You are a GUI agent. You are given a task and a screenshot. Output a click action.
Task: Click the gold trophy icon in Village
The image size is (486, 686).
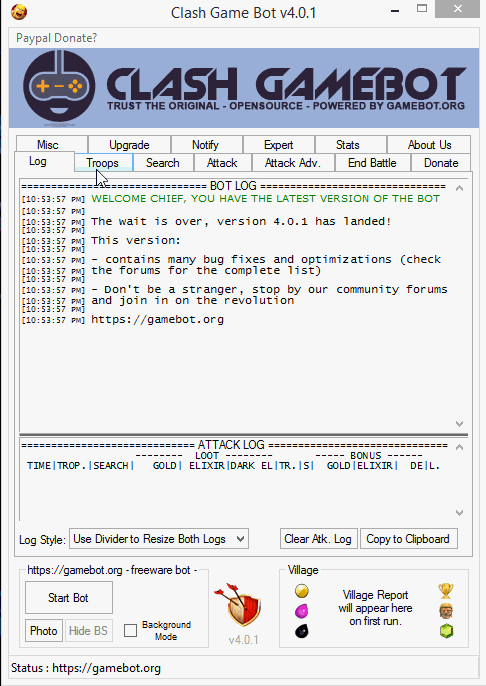point(446,591)
